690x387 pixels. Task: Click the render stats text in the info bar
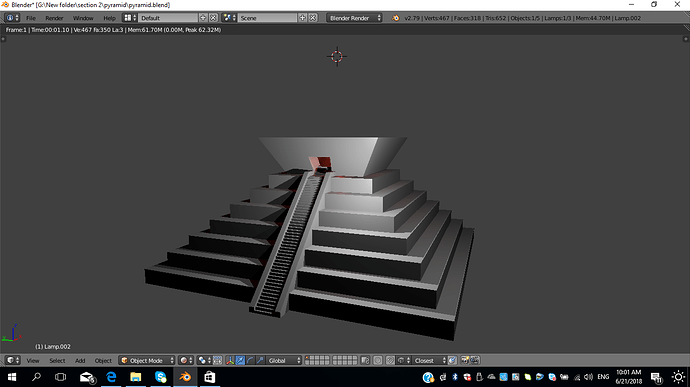tap(114, 30)
